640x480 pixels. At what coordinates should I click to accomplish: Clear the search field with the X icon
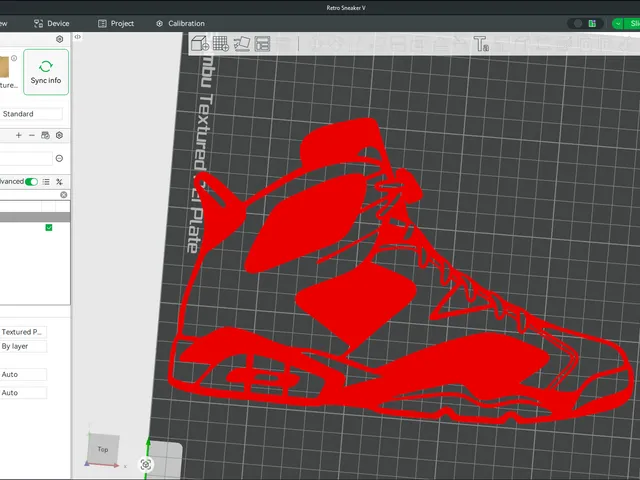[x=64, y=195]
